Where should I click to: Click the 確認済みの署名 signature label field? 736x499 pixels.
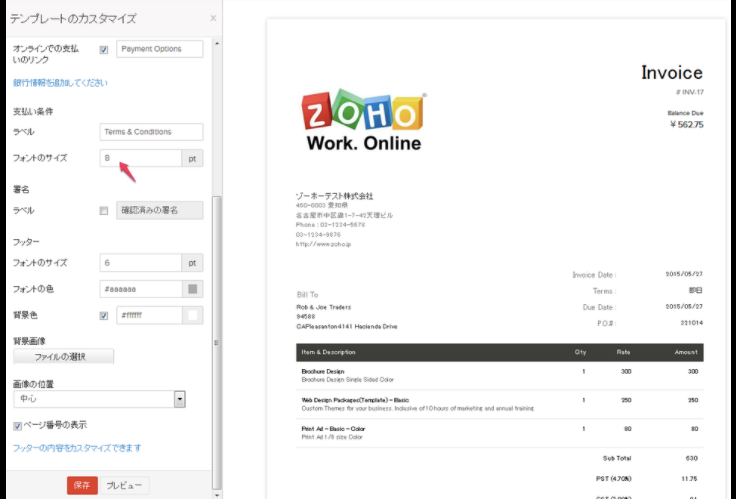(160, 210)
